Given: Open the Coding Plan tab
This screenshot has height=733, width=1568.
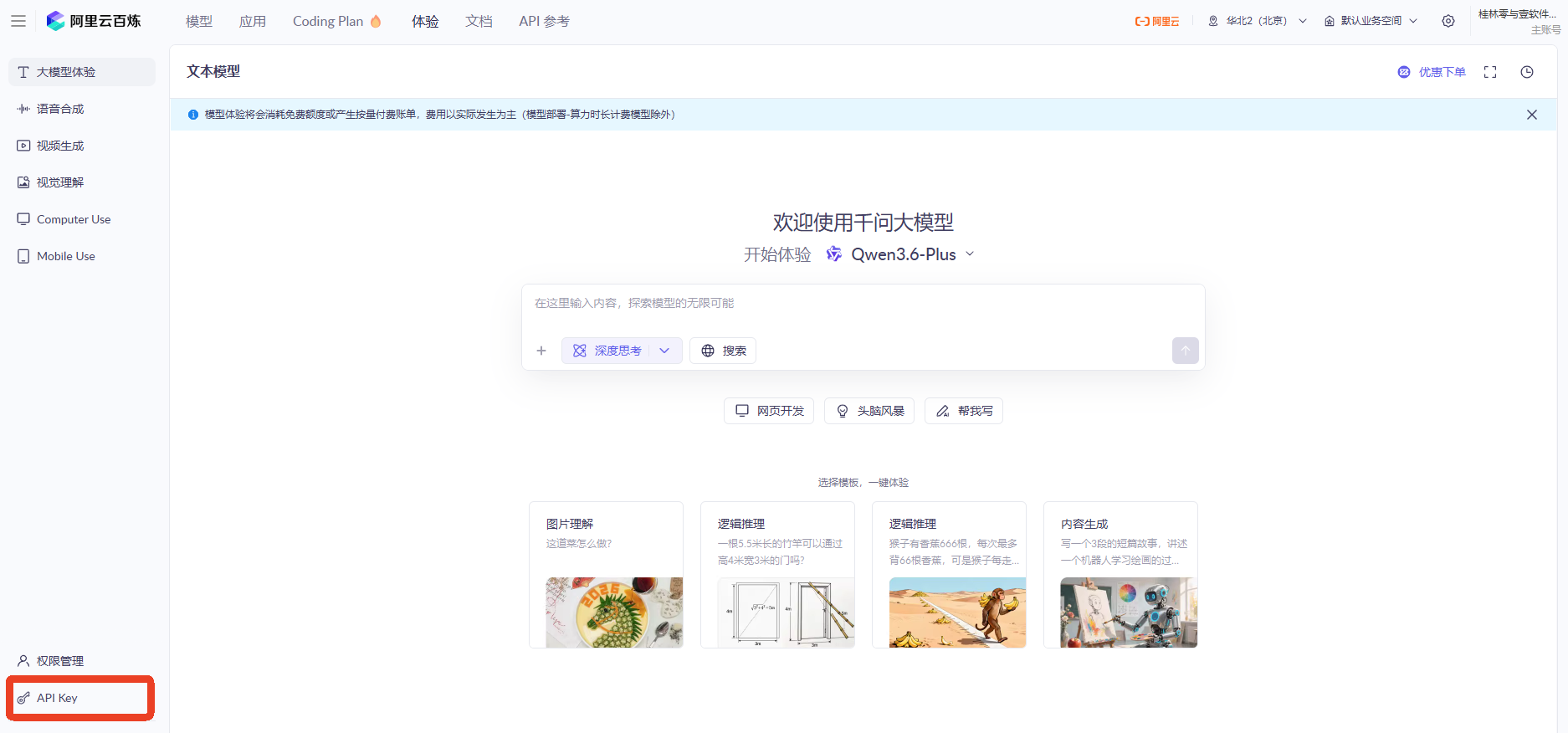Looking at the screenshot, I should point(336,21).
